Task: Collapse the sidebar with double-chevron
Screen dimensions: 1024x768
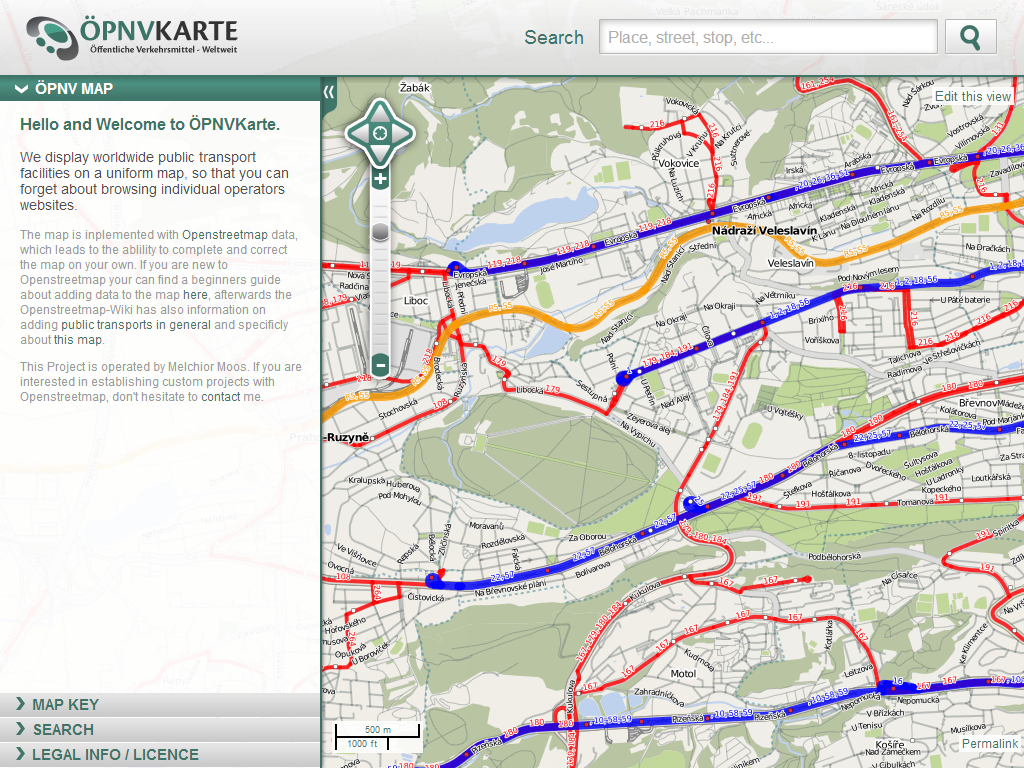Action: pyautogui.click(x=329, y=91)
